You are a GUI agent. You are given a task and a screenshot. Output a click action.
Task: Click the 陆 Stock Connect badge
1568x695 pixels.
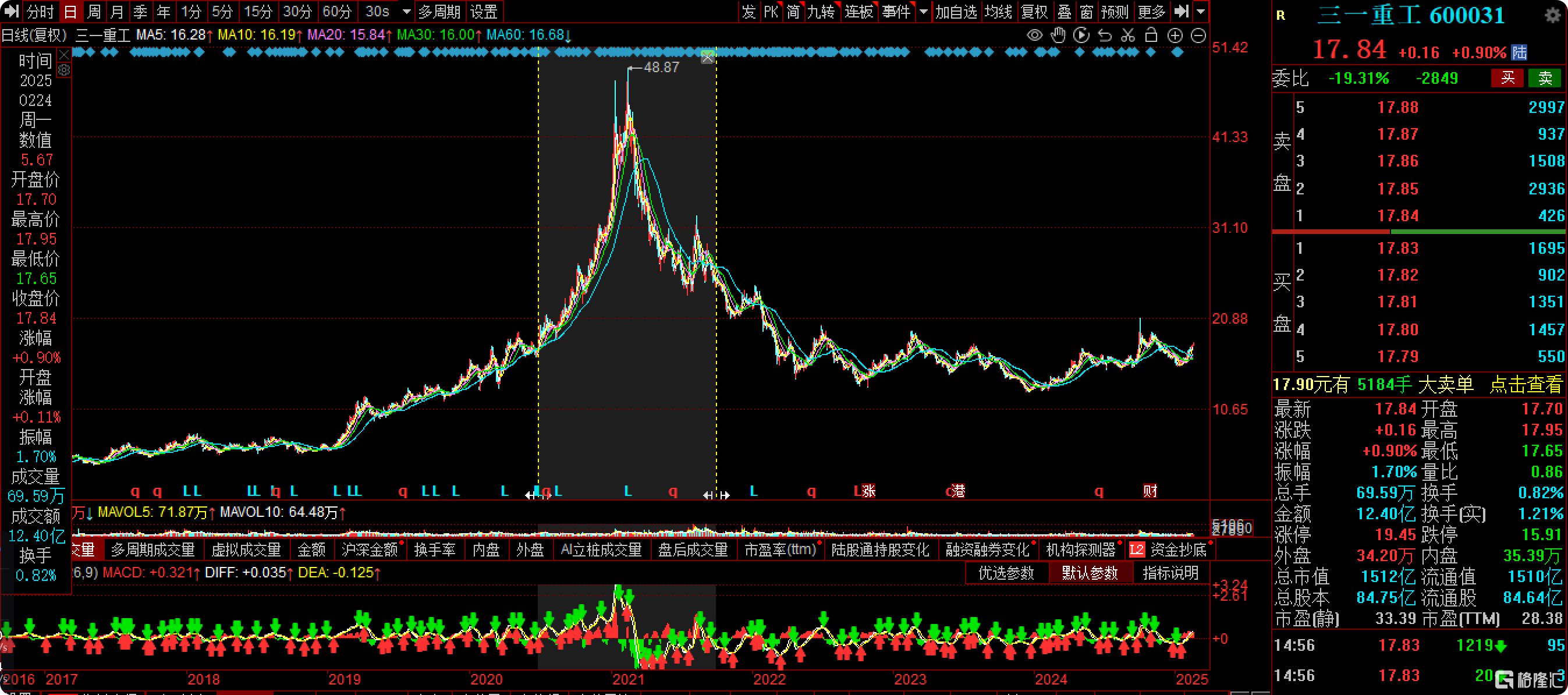click(1519, 52)
